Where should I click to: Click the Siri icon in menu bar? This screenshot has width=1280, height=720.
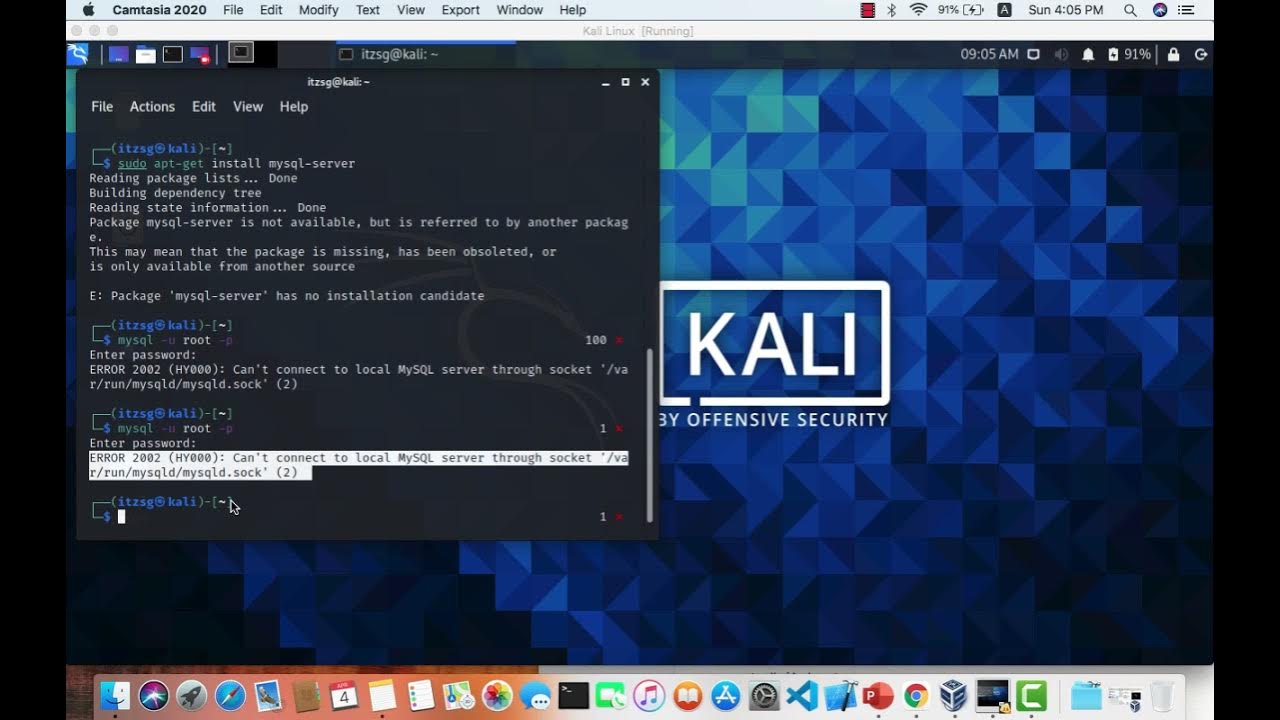pos(1159,10)
